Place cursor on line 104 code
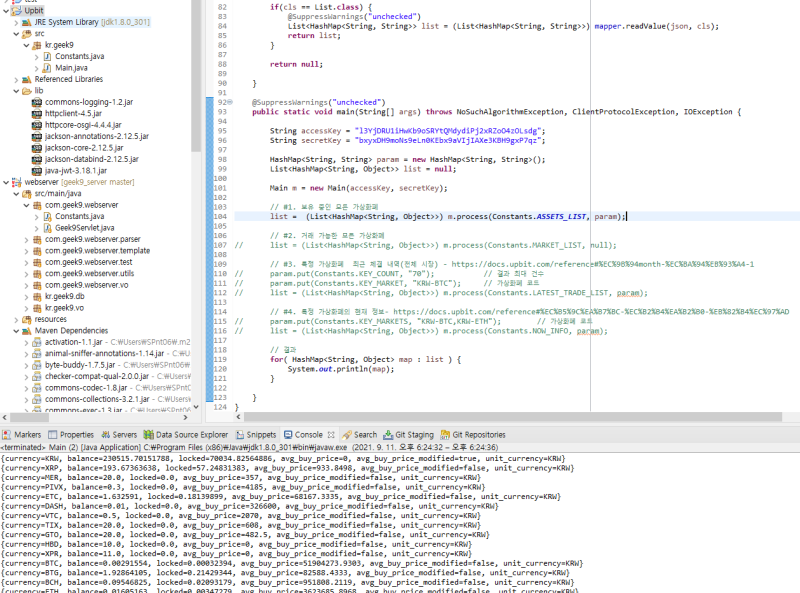This screenshot has height=593, width=800. coord(448,216)
